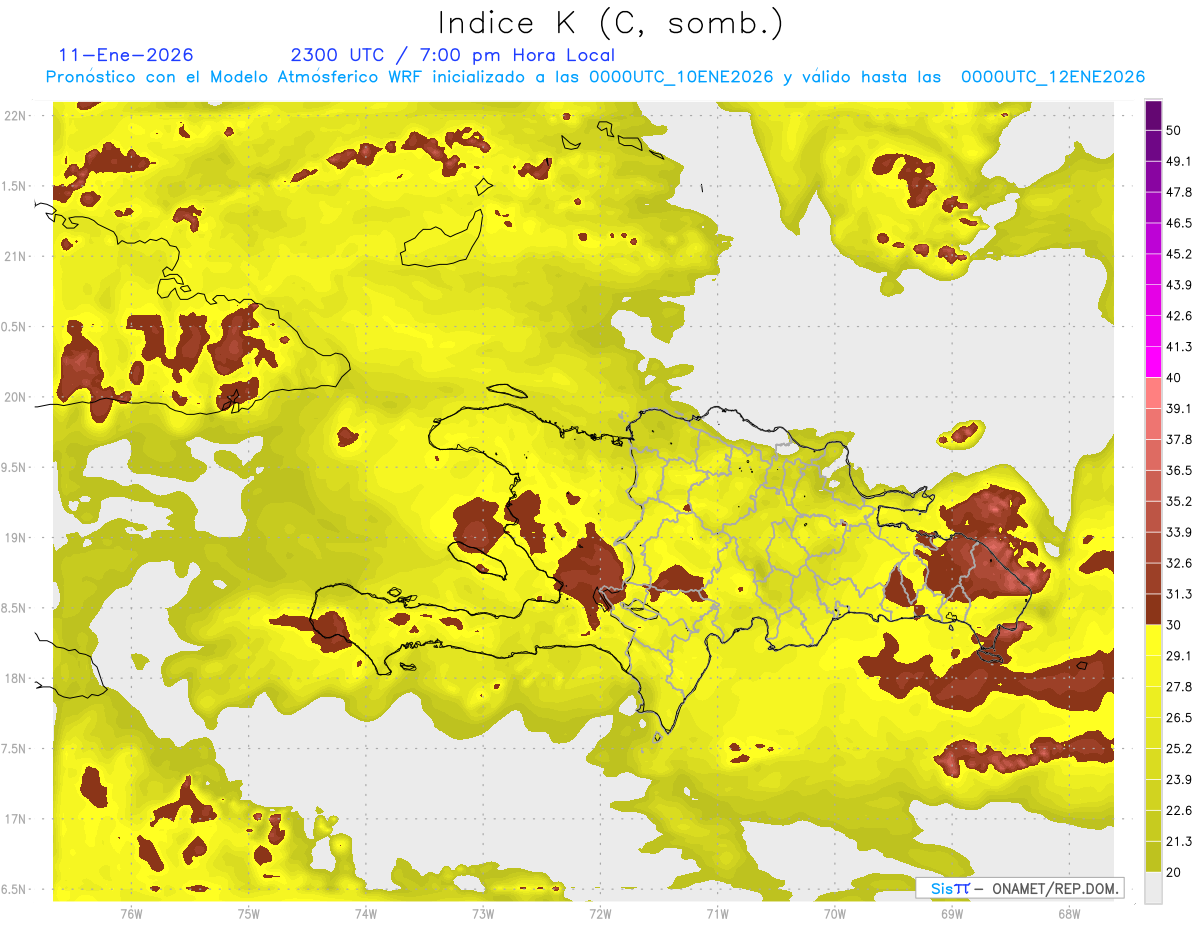Click the colorbar value 47.8
This screenshot has height=927, width=1200.
coord(1179,192)
